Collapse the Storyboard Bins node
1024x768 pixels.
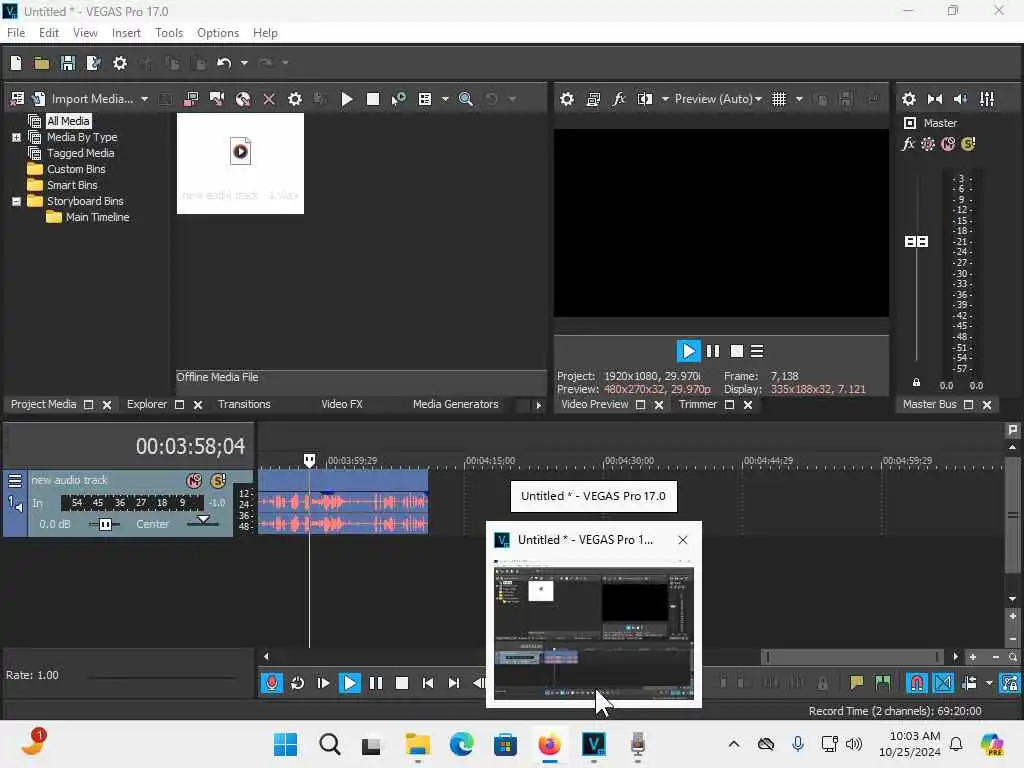[x=16, y=201]
